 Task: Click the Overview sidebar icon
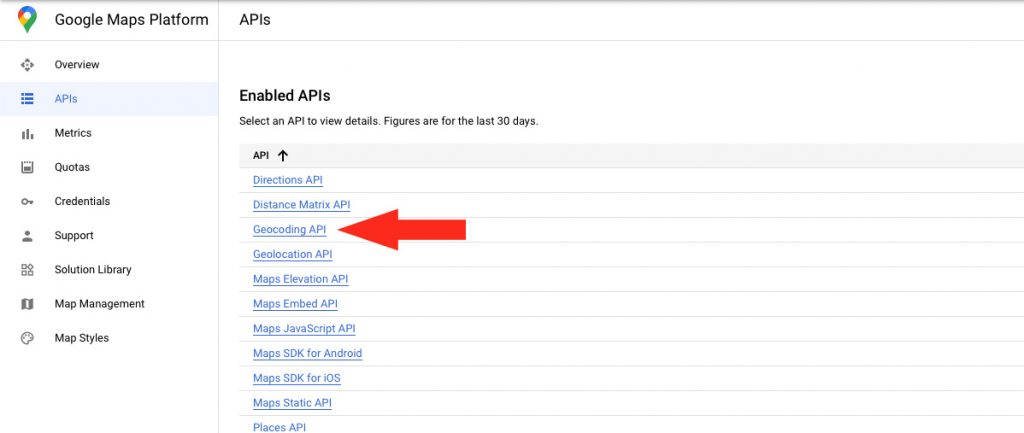pos(27,65)
